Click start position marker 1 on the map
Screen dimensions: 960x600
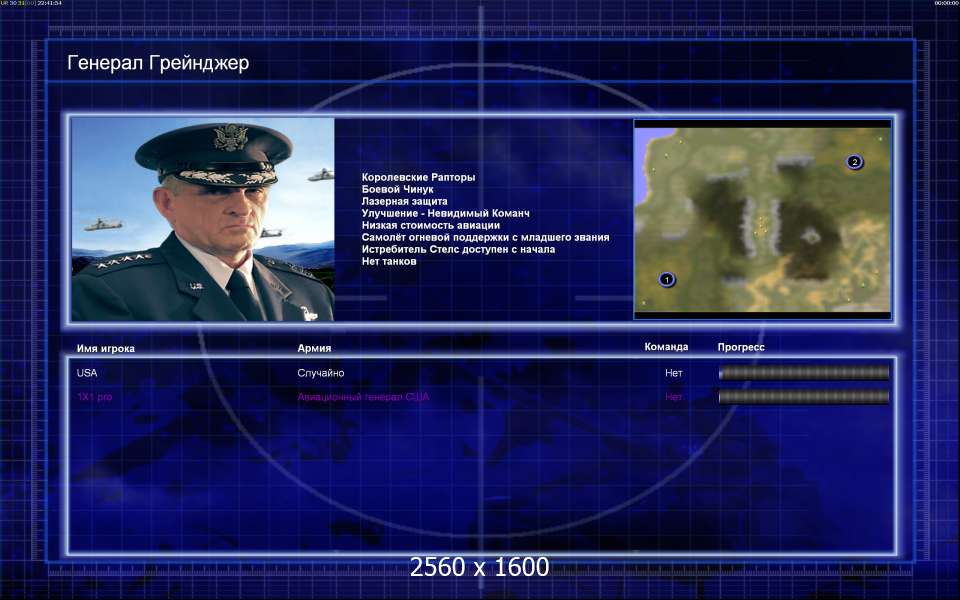point(667,280)
